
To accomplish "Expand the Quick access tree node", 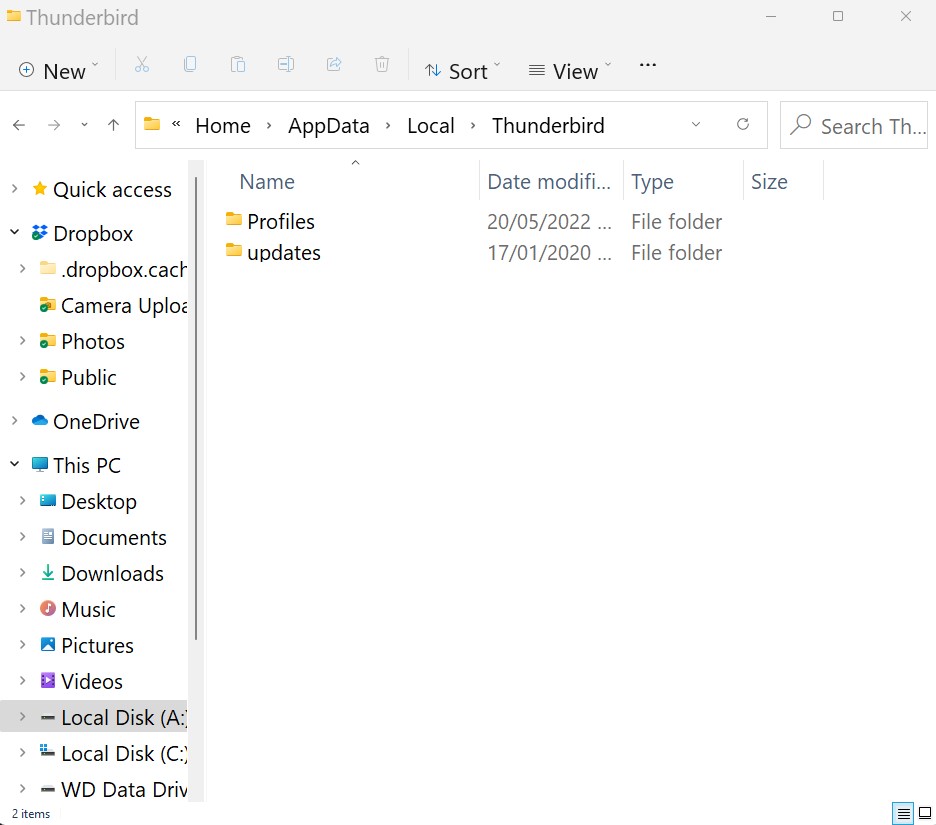I will 14,189.
